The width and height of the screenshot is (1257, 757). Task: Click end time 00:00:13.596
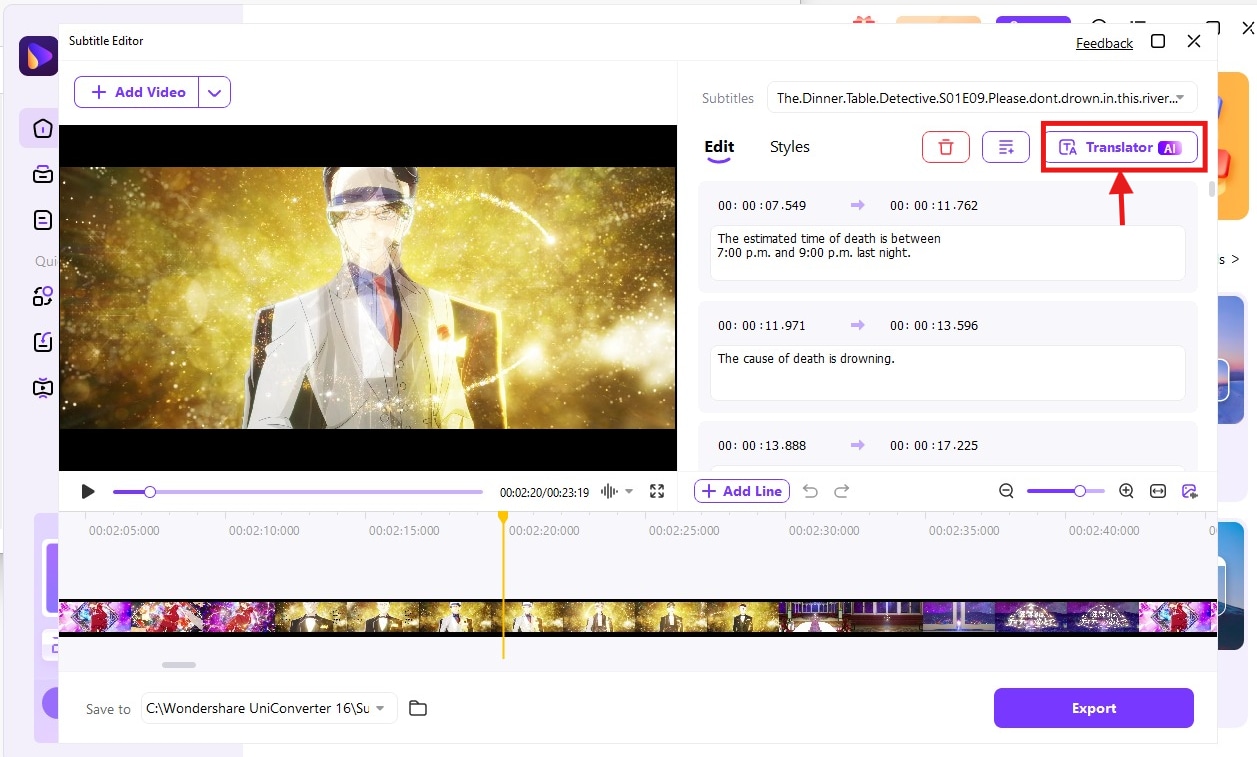click(934, 326)
